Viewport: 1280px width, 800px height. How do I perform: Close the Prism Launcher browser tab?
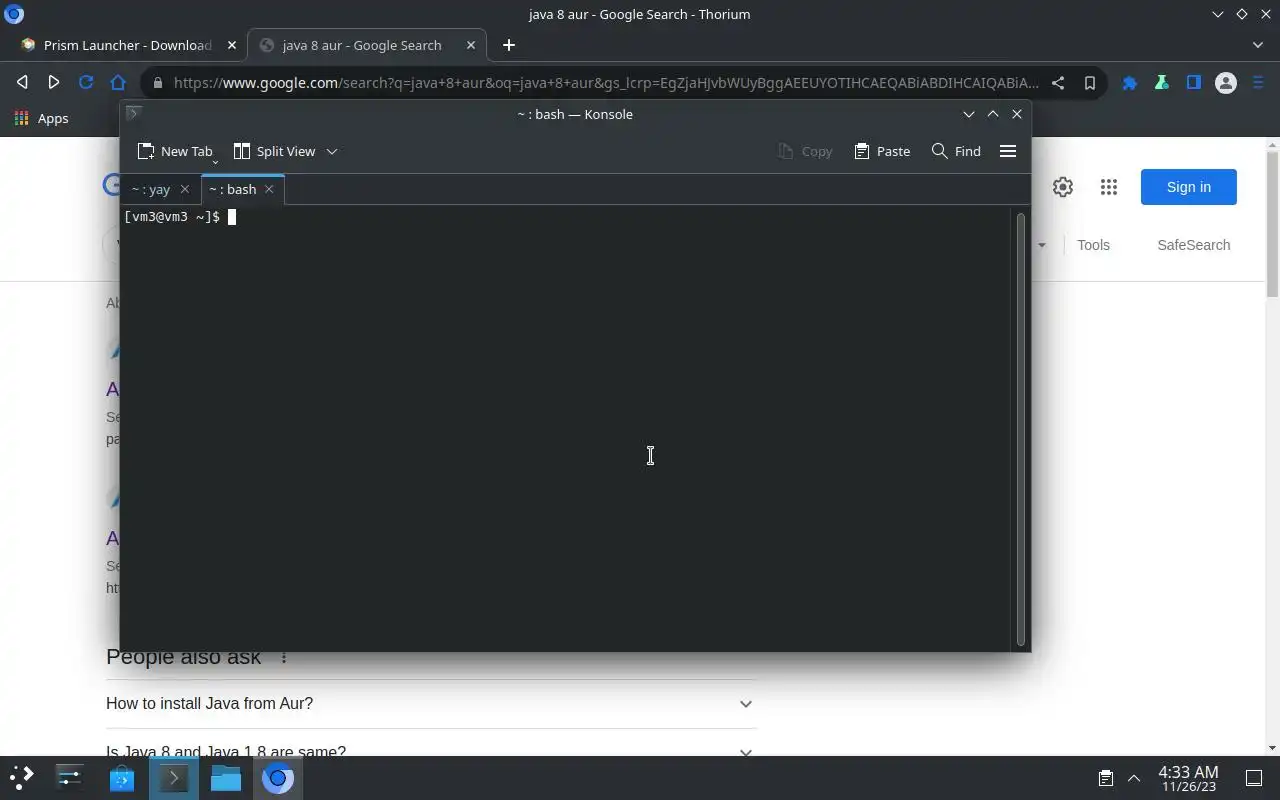pyautogui.click(x=232, y=45)
